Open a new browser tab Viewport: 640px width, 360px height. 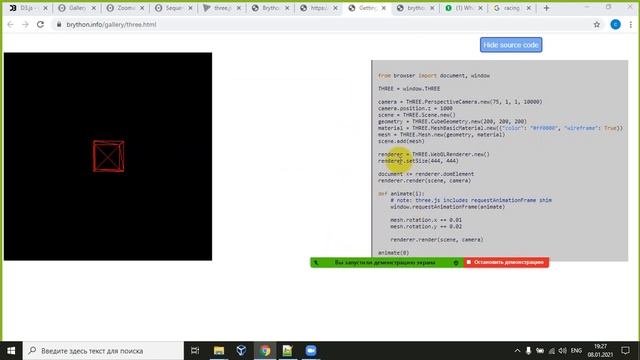coord(546,8)
